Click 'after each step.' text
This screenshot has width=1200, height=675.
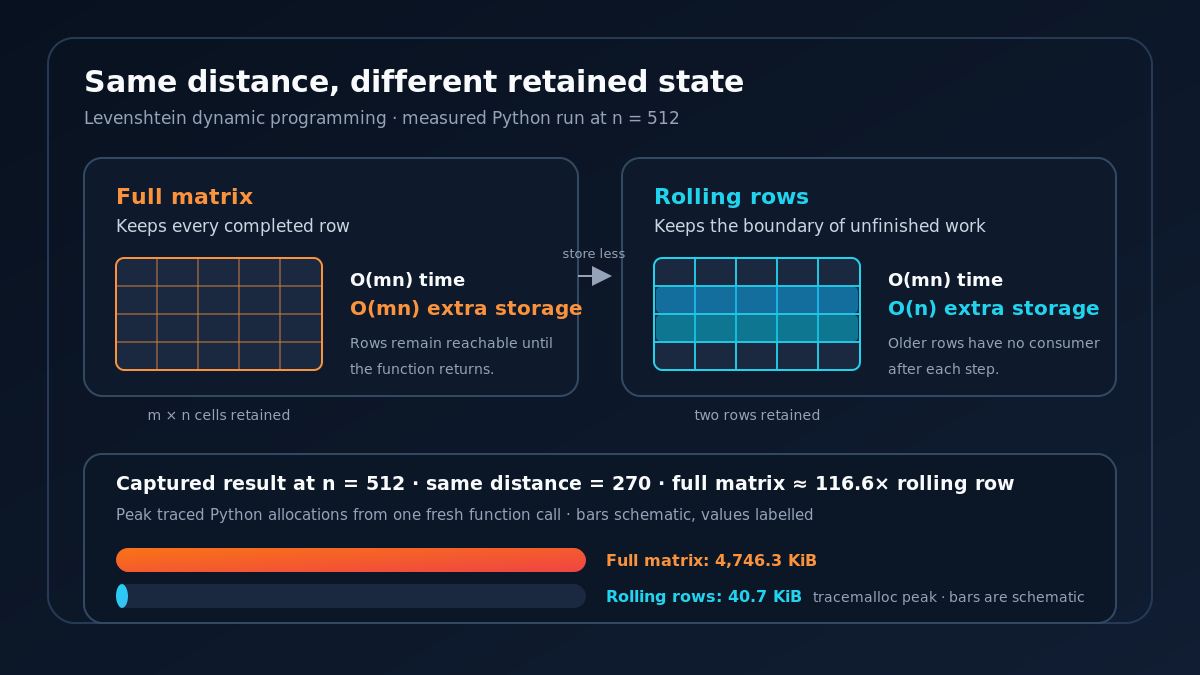[x=943, y=370]
